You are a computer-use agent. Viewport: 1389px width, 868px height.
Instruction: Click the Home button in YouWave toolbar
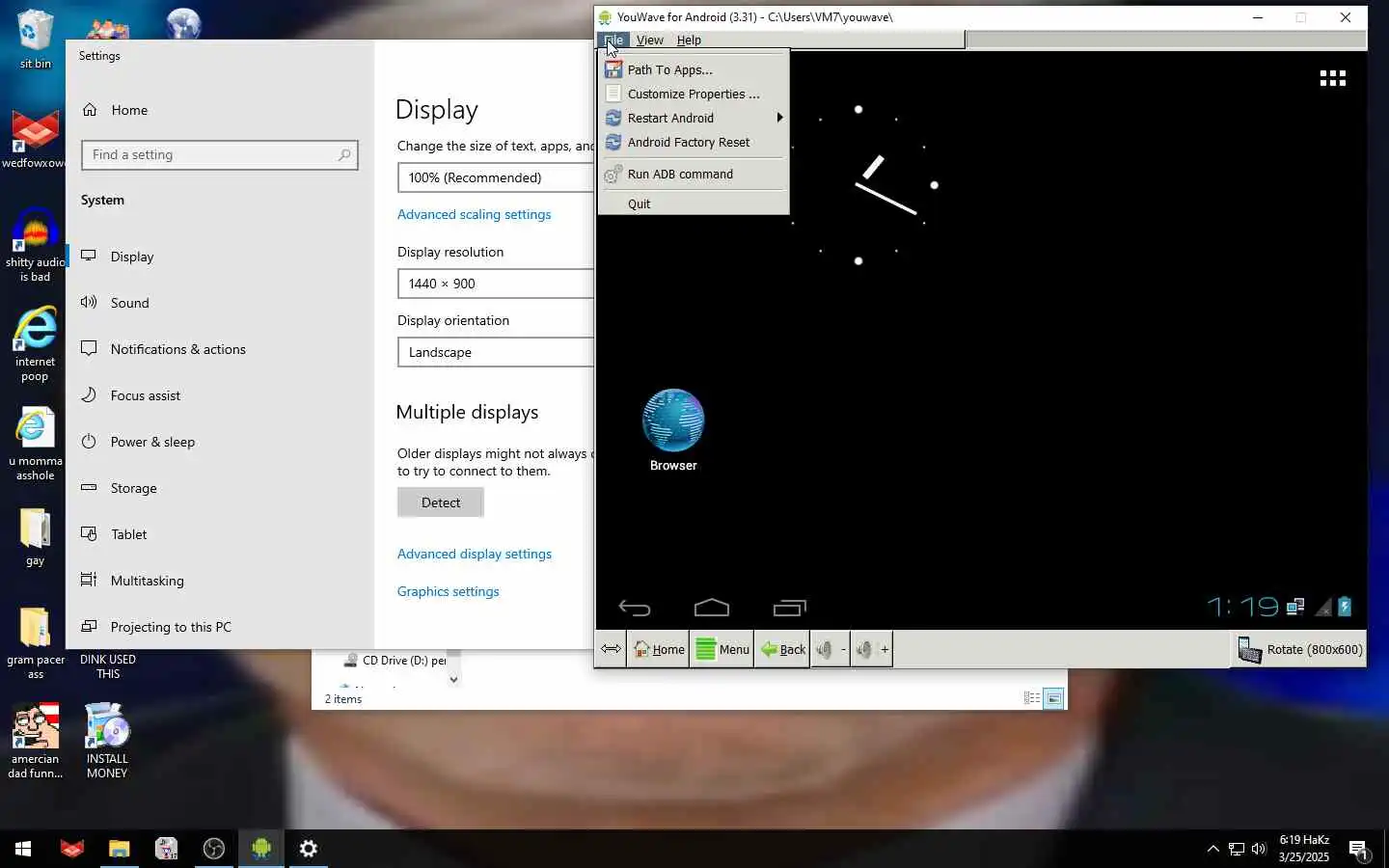coord(659,649)
